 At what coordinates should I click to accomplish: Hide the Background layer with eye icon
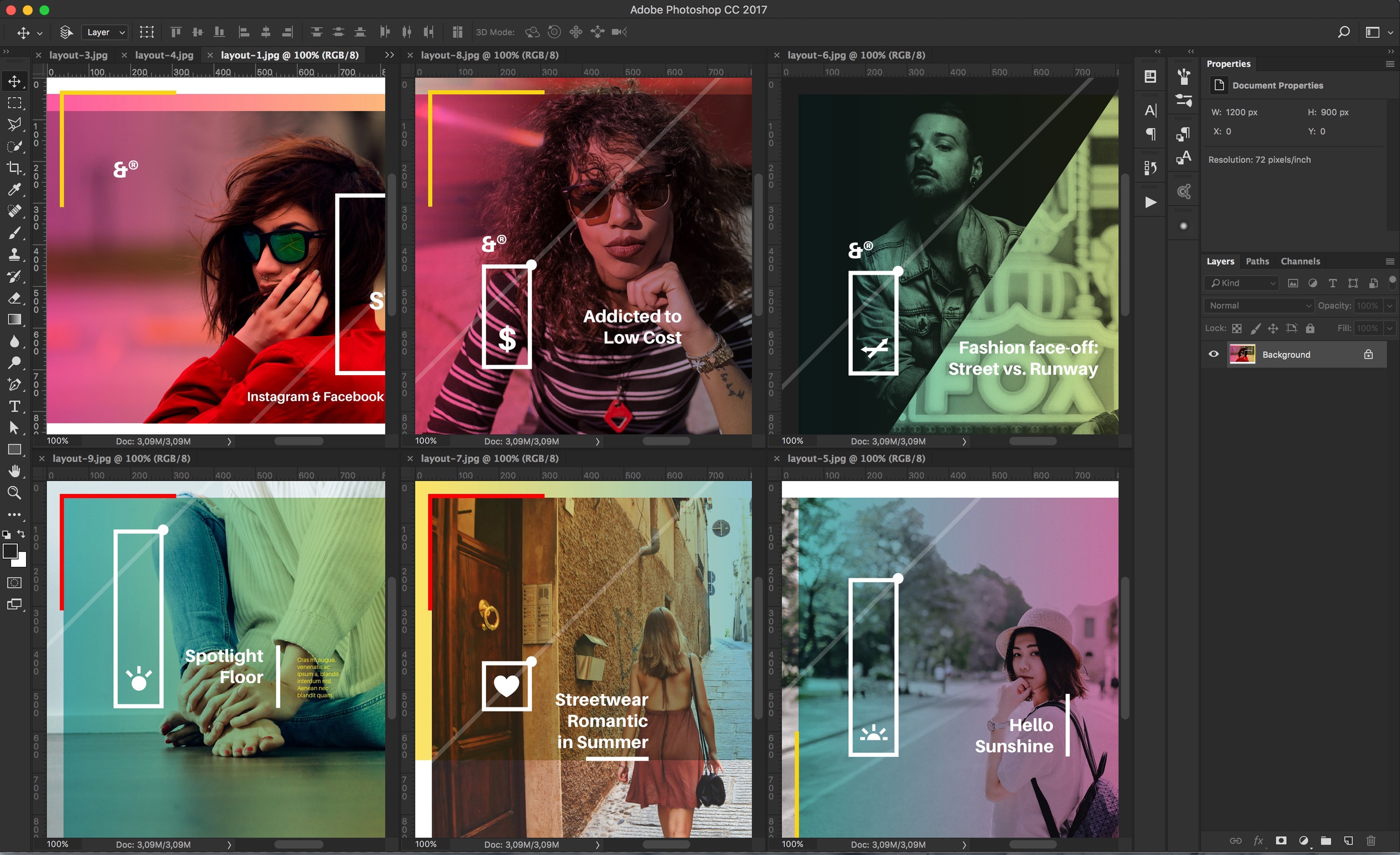point(1214,354)
